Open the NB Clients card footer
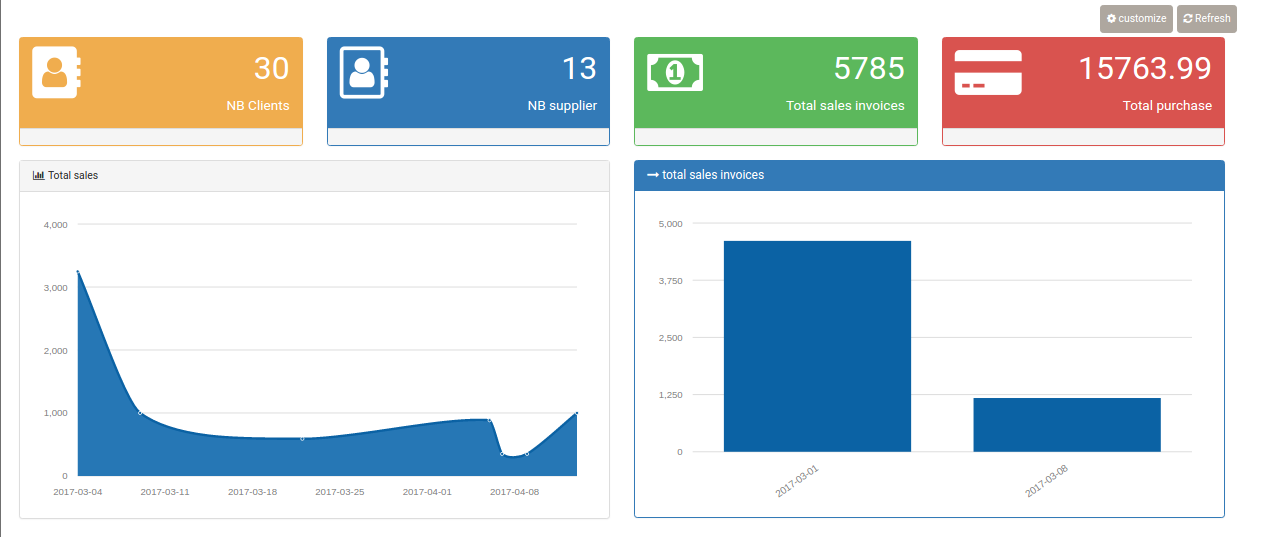 click(x=161, y=137)
